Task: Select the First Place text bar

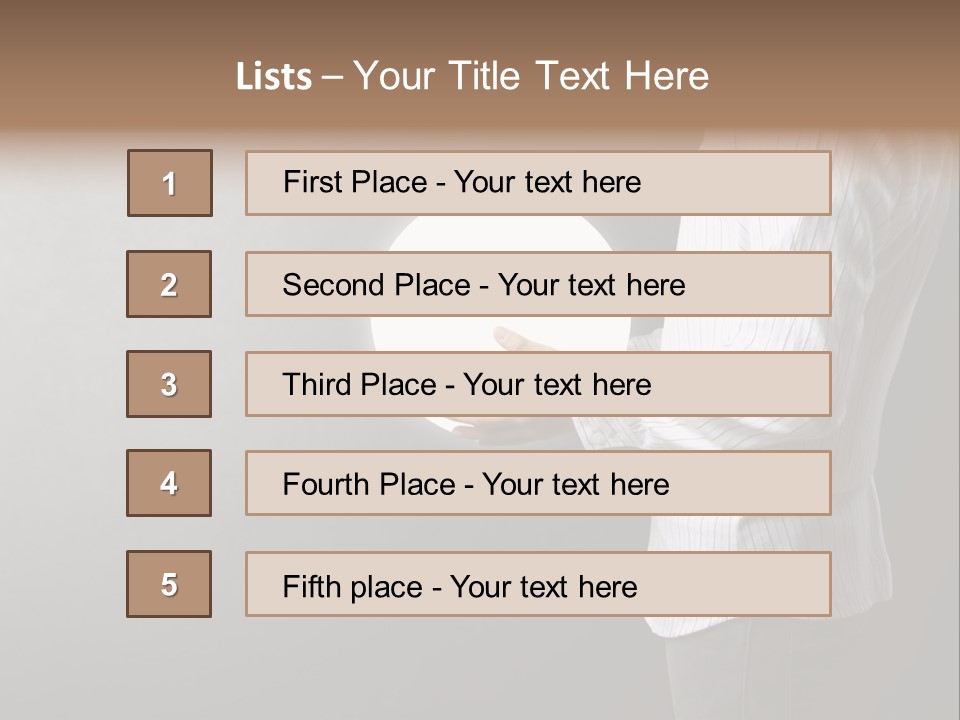Action: pos(538,183)
